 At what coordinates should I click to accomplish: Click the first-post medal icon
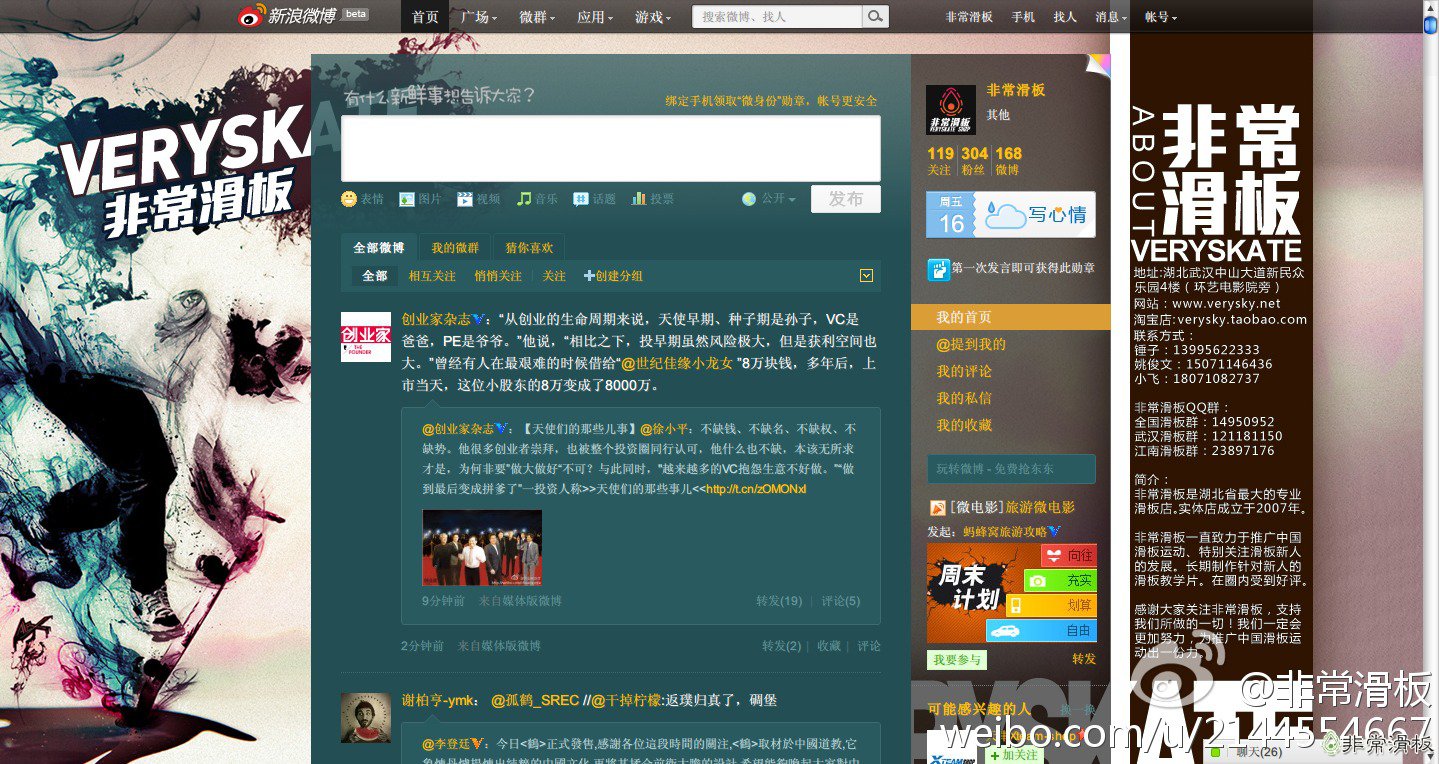(x=938, y=269)
